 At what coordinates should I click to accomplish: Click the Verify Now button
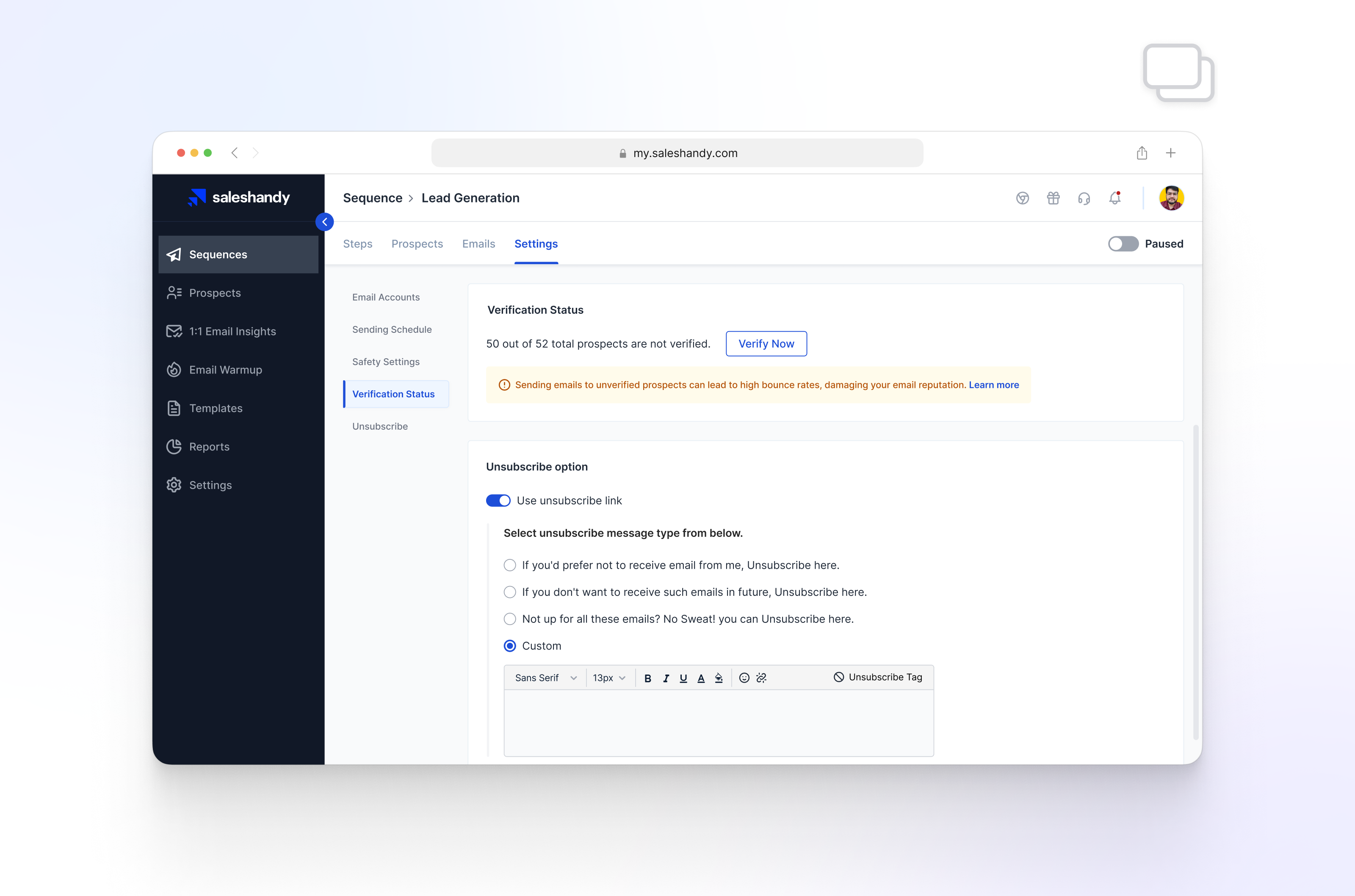pyautogui.click(x=766, y=343)
